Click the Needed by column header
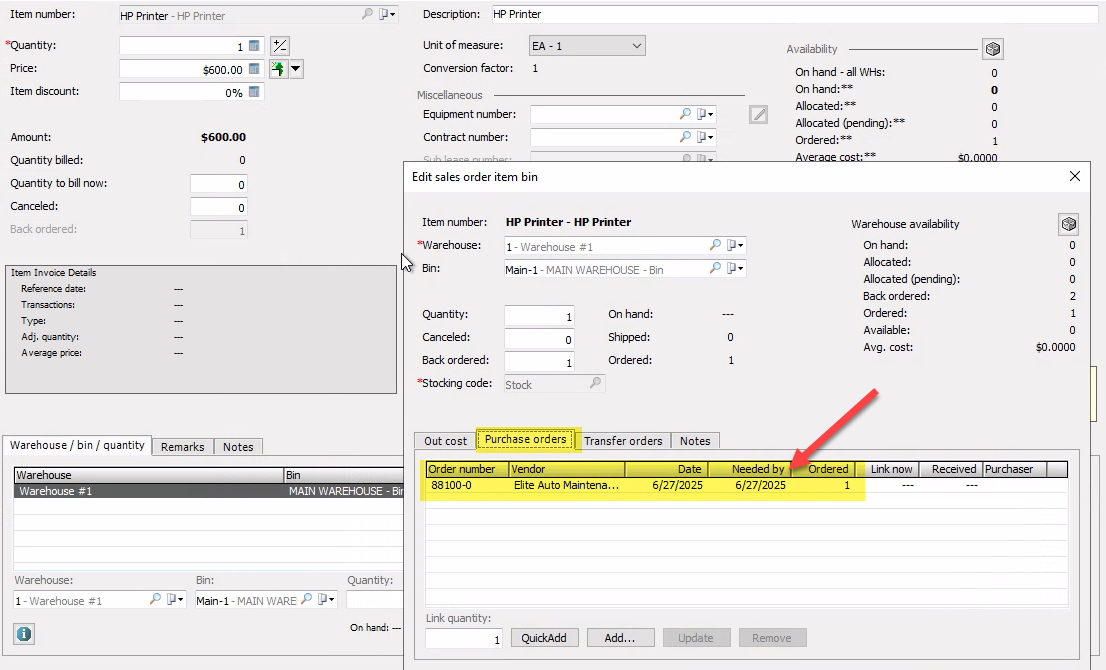The width and height of the screenshot is (1106, 670). click(x=749, y=469)
